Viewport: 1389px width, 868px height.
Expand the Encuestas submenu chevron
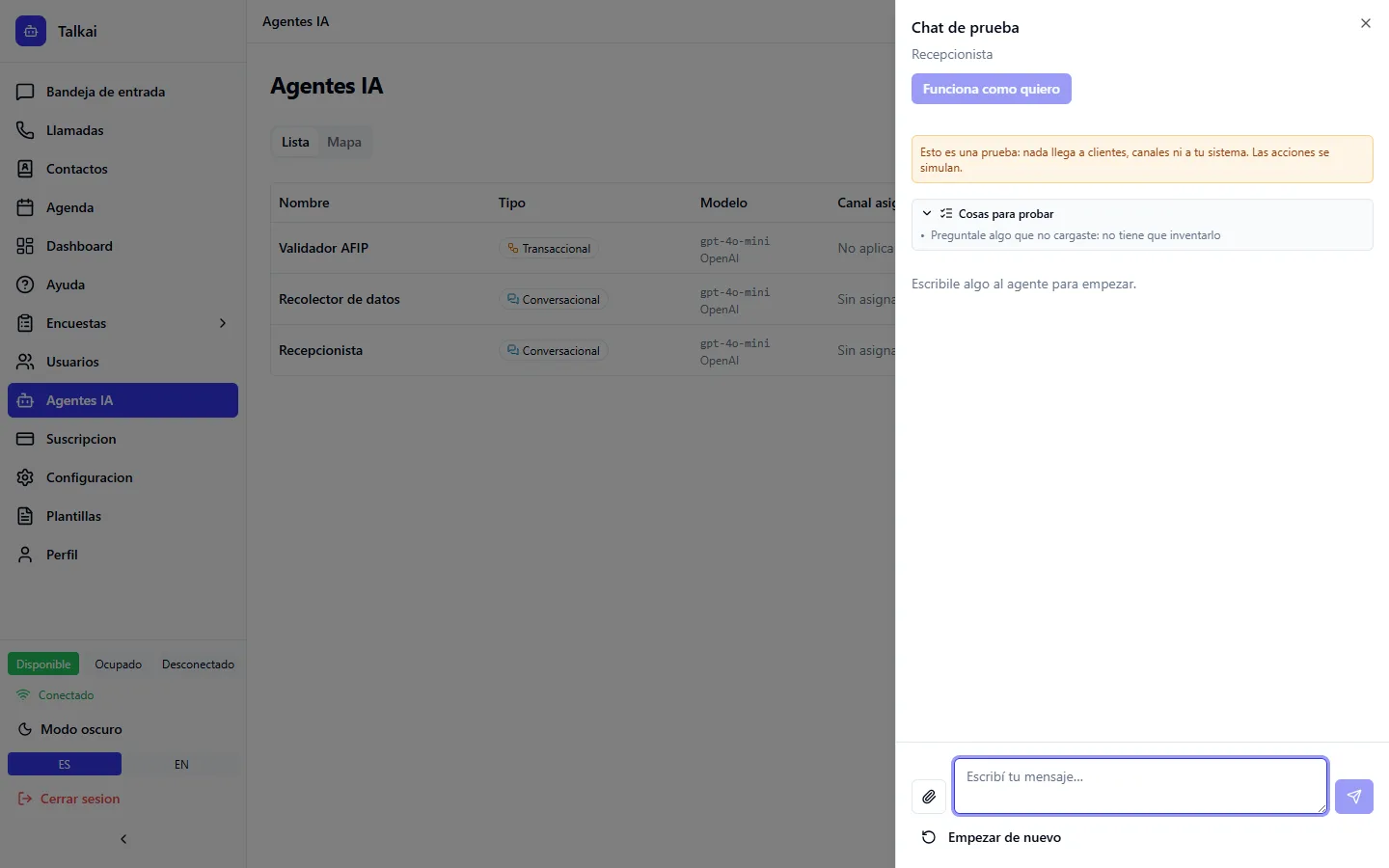click(223, 323)
